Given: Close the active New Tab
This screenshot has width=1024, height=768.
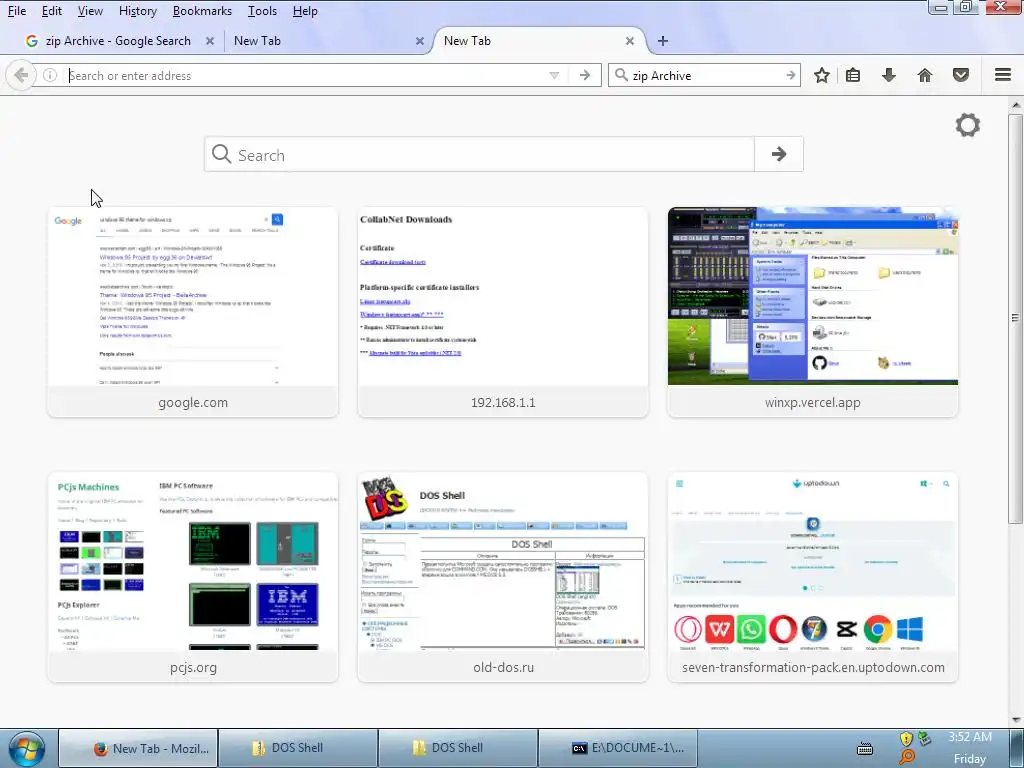Looking at the screenshot, I should click(630, 40).
